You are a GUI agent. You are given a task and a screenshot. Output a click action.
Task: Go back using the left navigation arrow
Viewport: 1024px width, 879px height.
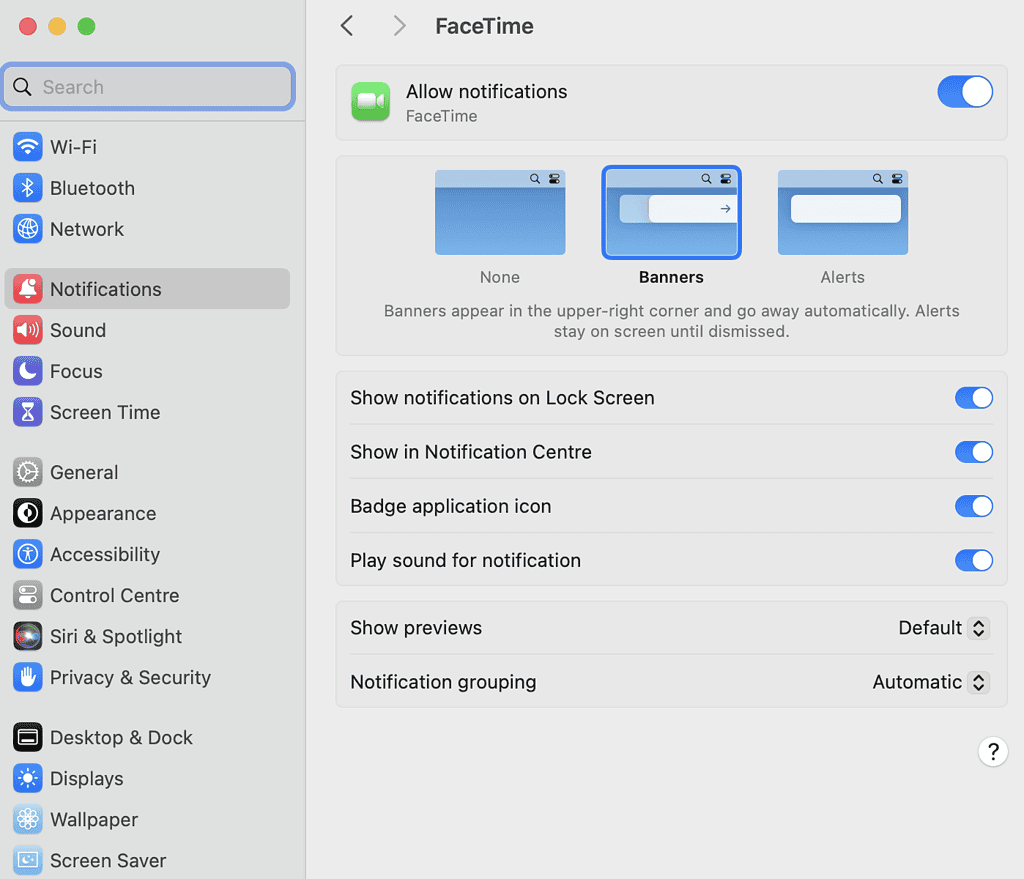(x=347, y=26)
